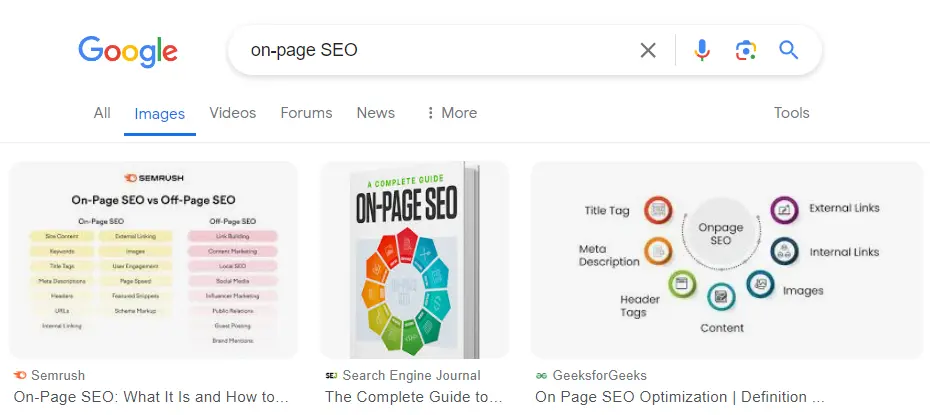This screenshot has height=415, width=930.
Task: Expand the More search categories menu
Action: tap(451, 113)
